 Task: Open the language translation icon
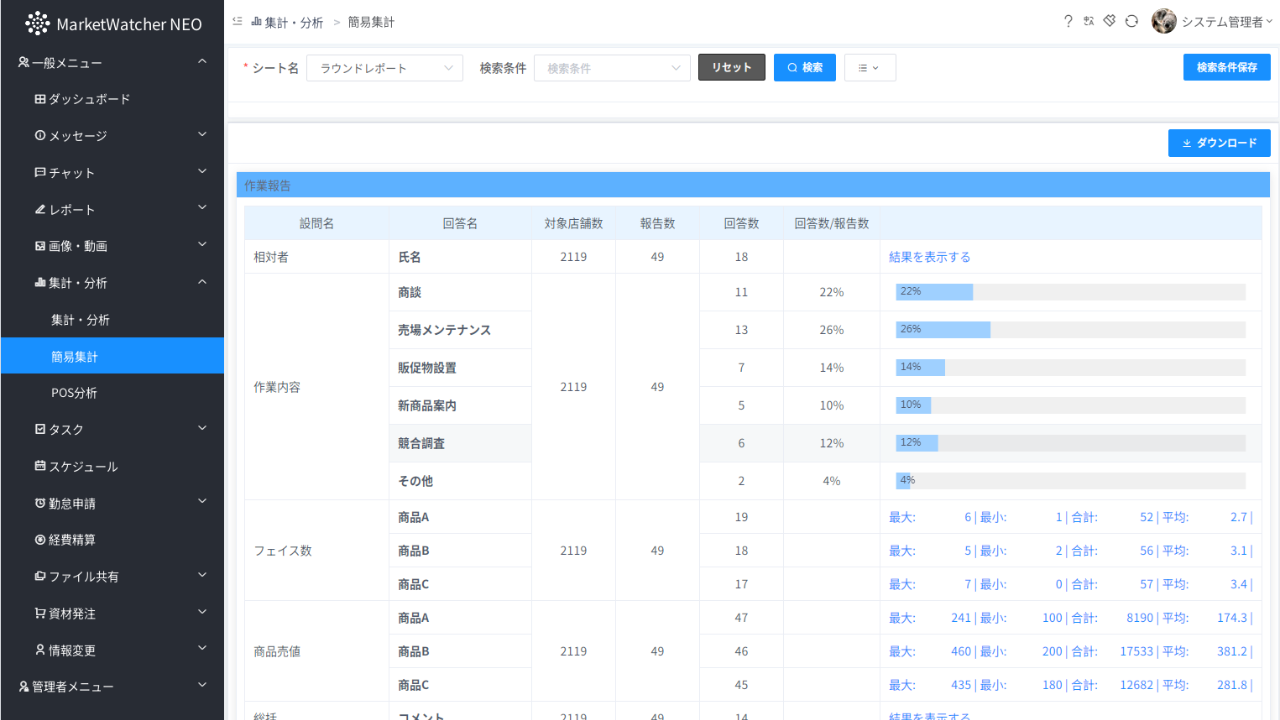coord(1089,21)
